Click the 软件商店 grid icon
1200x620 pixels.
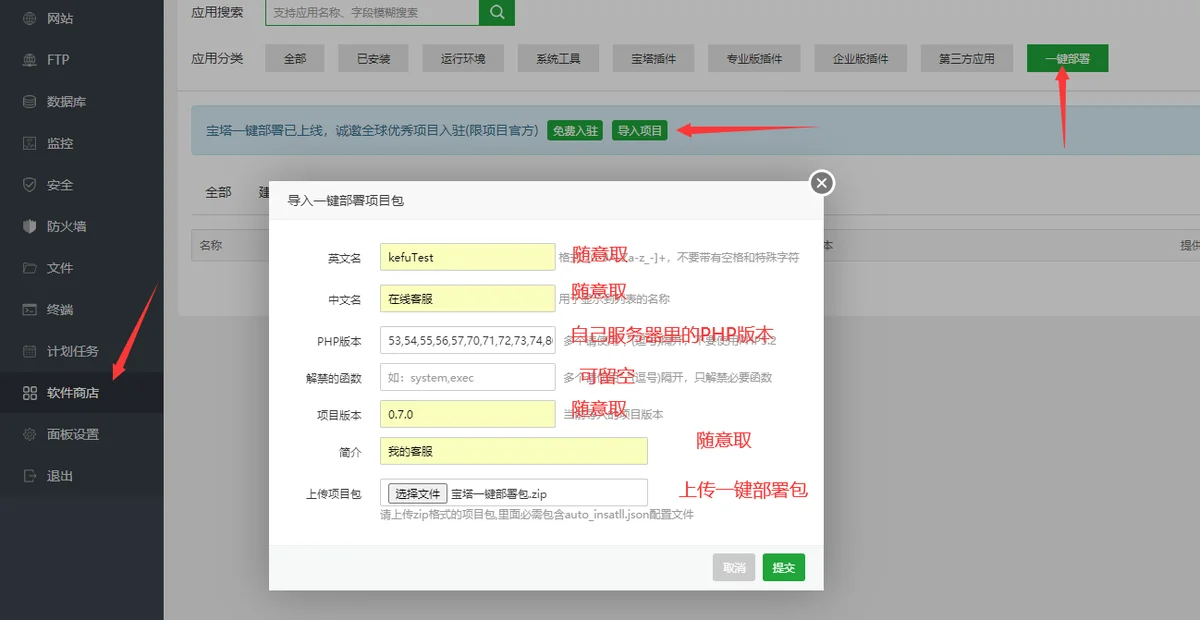coord(29,393)
